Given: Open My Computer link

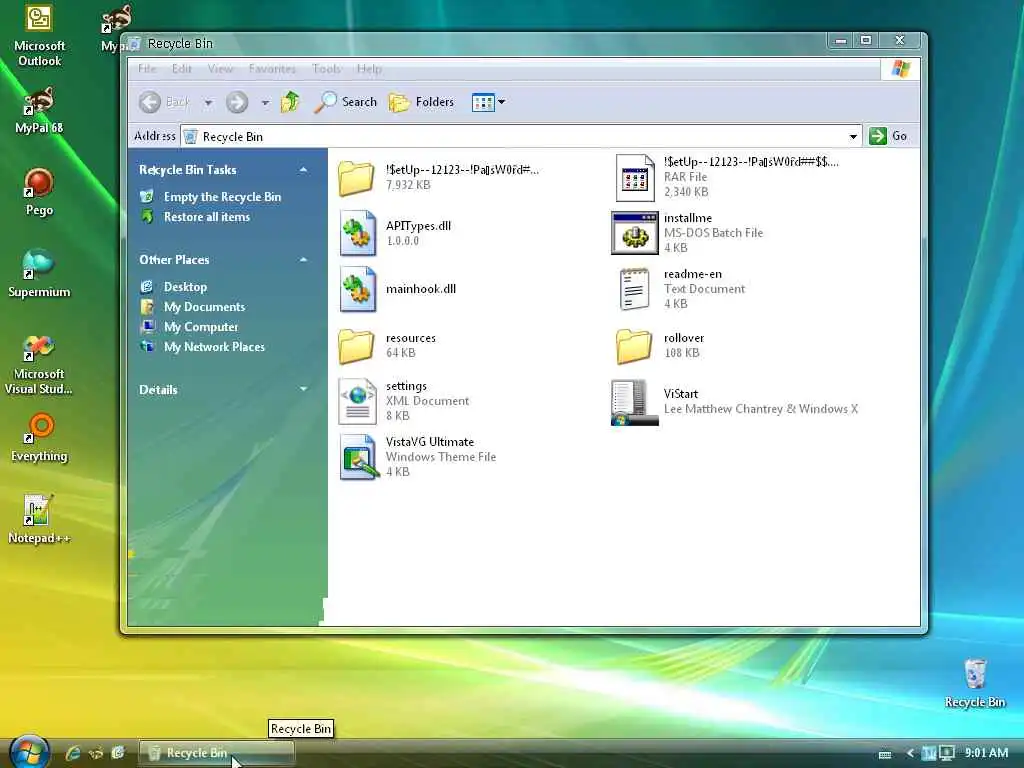Looking at the screenshot, I should (x=200, y=327).
